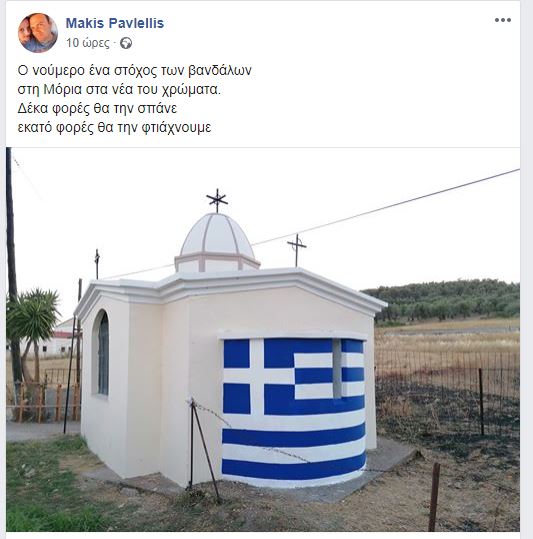This screenshot has width=533, height=539.
Task: Click the olive grove hillside in the photo
Action: coord(443,300)
